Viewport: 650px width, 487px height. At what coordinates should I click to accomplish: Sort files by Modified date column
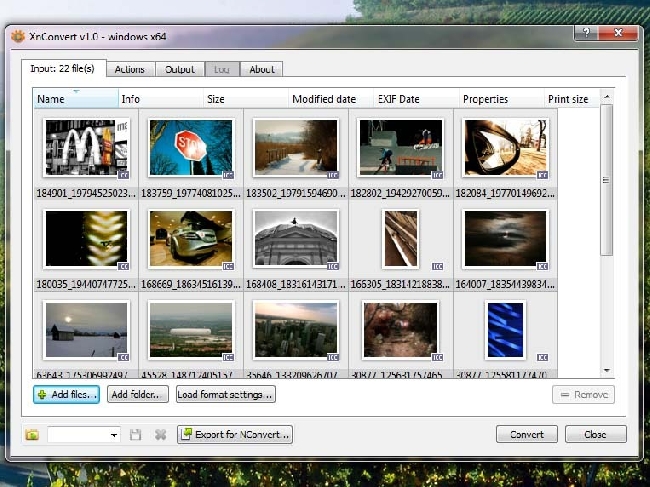tap(324, 100)
